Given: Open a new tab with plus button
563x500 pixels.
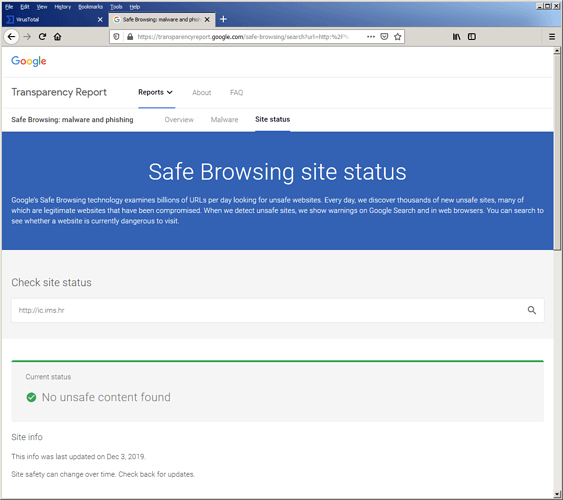Looking at the screenshot, I should coord(223,19).
